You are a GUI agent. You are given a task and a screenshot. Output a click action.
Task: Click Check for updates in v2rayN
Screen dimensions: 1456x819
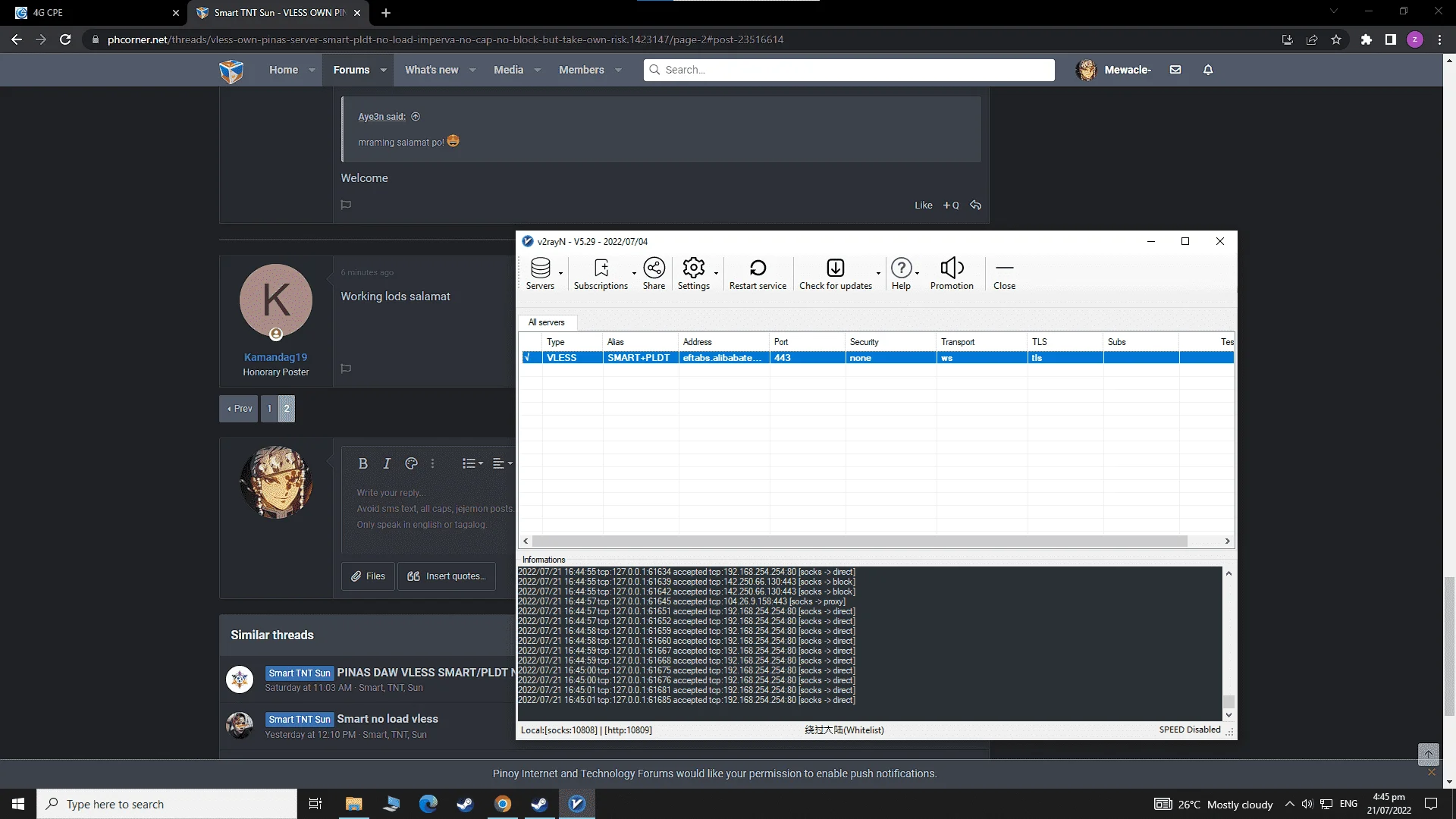coord(836,274)
